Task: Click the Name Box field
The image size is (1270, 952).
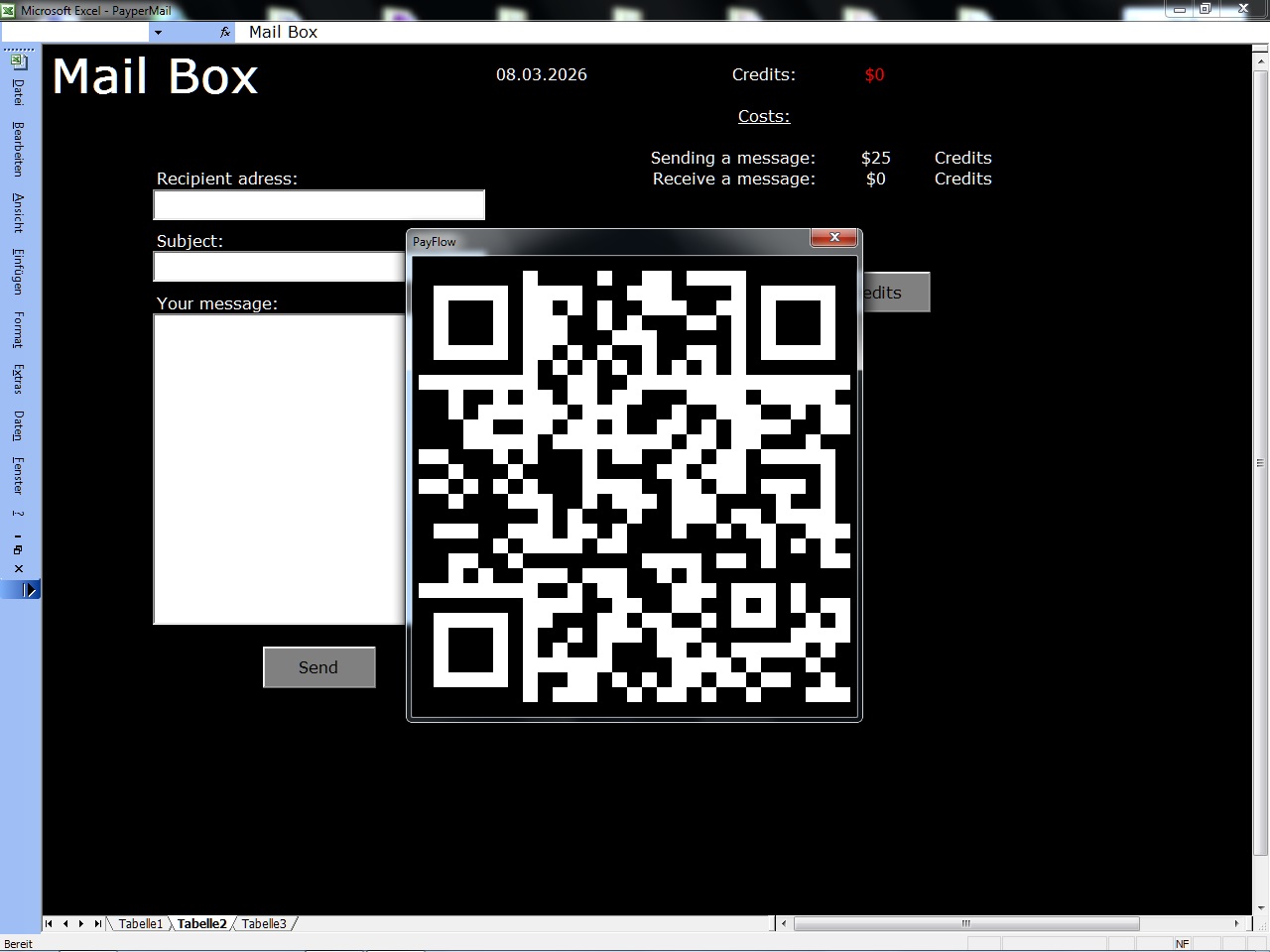Action: click(x=75, y=32)
